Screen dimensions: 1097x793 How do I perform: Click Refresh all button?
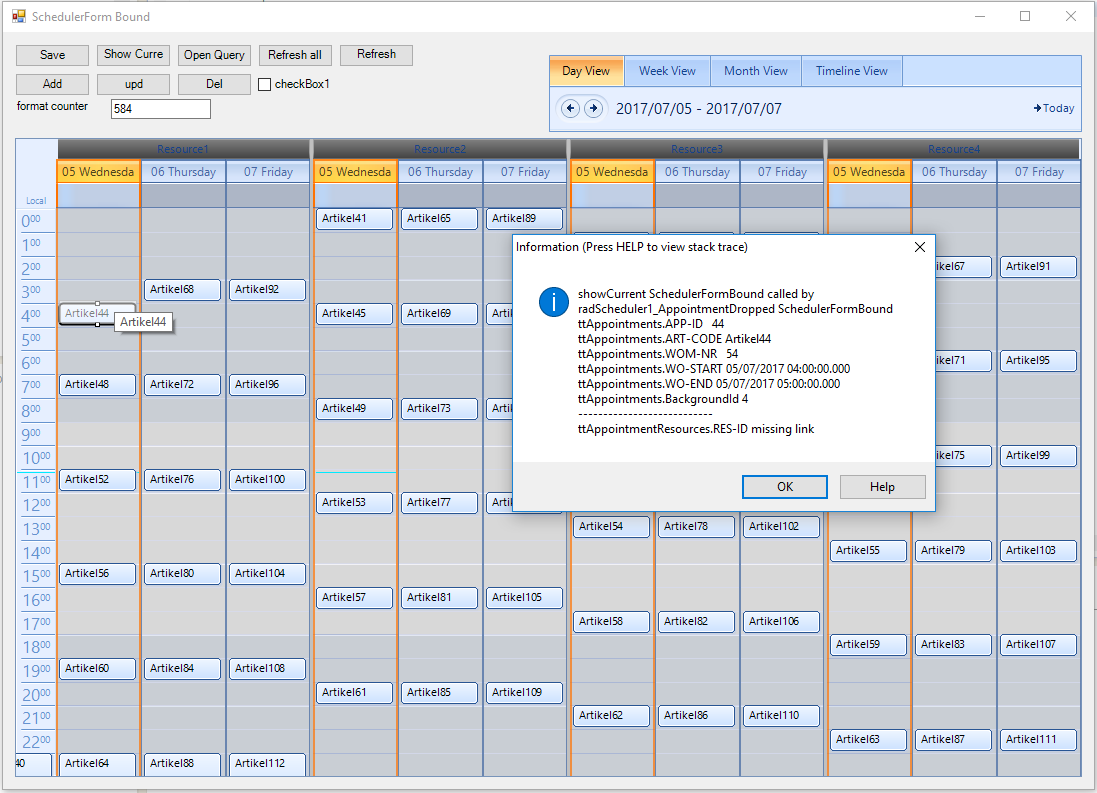click(x=295, y=55)
